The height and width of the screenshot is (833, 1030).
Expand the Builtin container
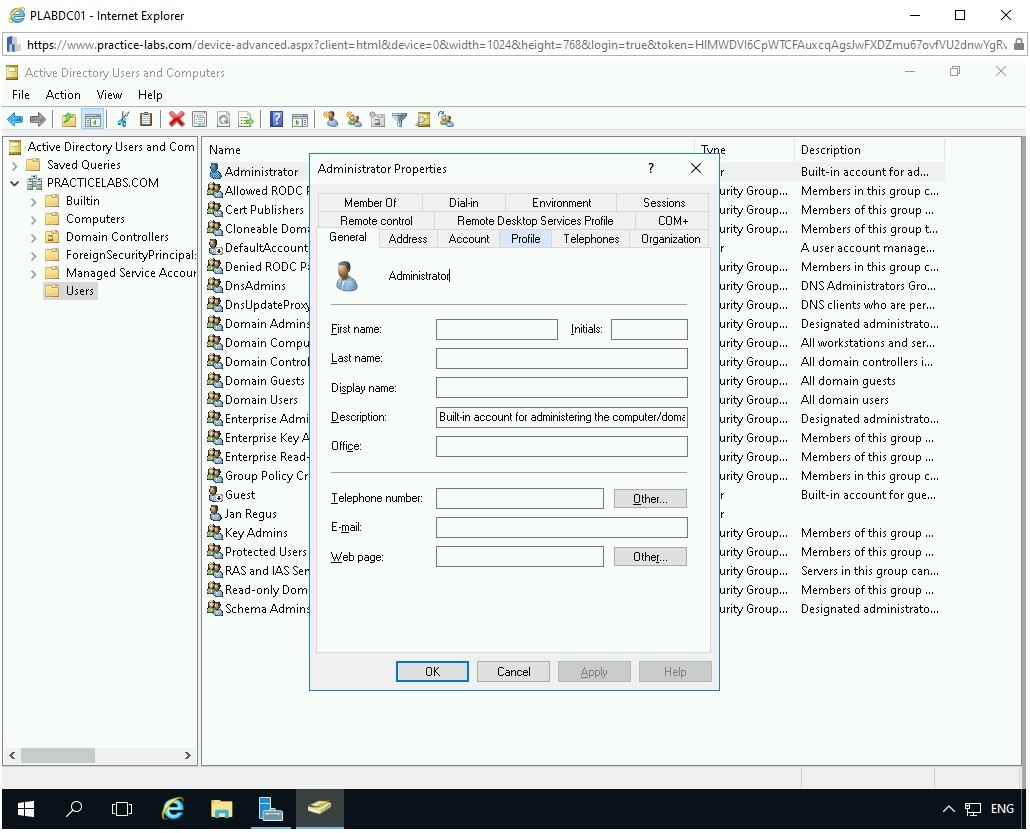(x=34, y=202)
